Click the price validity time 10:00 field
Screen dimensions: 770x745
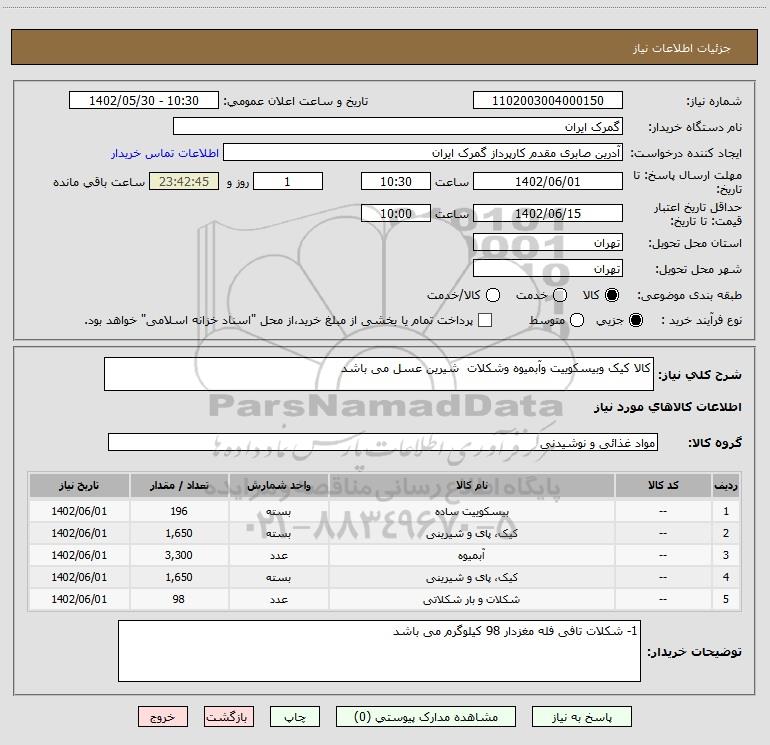396,214
